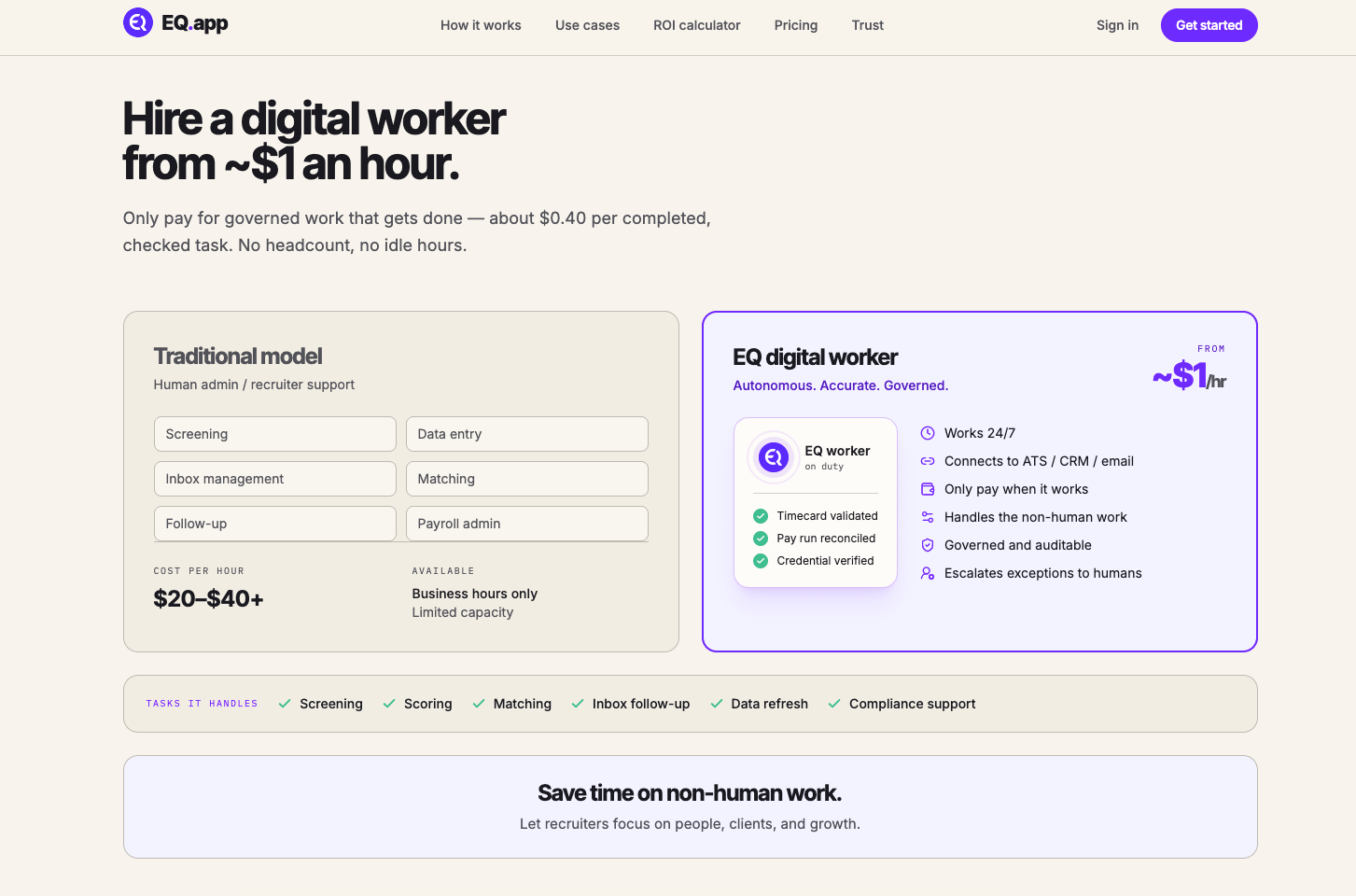This screenshot has width=1356, height=896.
Task: Click the checkmark beside Scoring
Action: click(x=389, y=704)
